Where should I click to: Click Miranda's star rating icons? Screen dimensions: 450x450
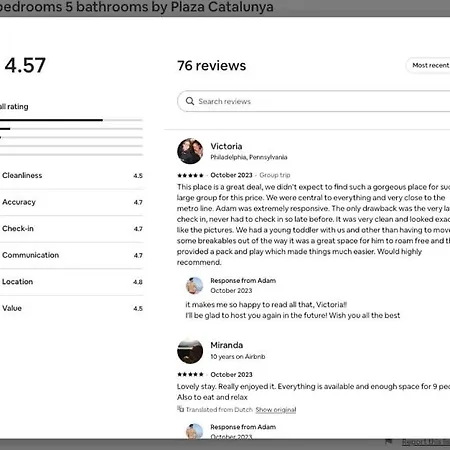[190, 374]
